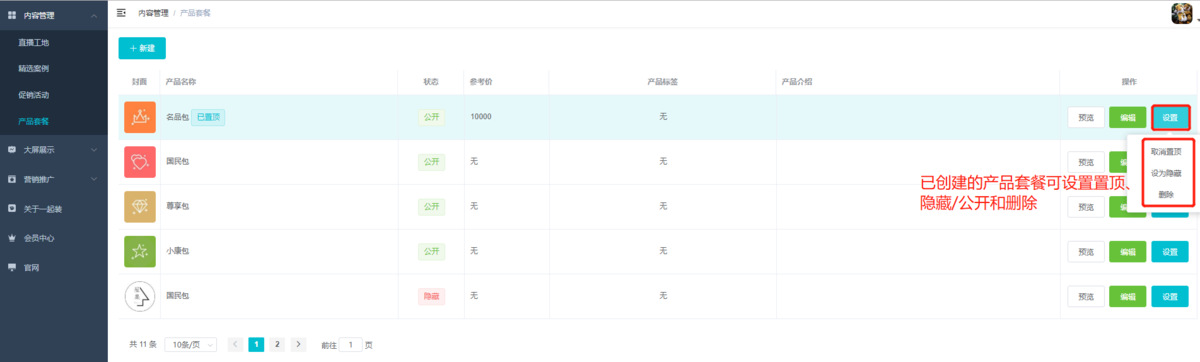Click the 内容管理 grid icon in sidebar
The width and height of the screenshot is (1200, 362).
(x=11, y=15)
